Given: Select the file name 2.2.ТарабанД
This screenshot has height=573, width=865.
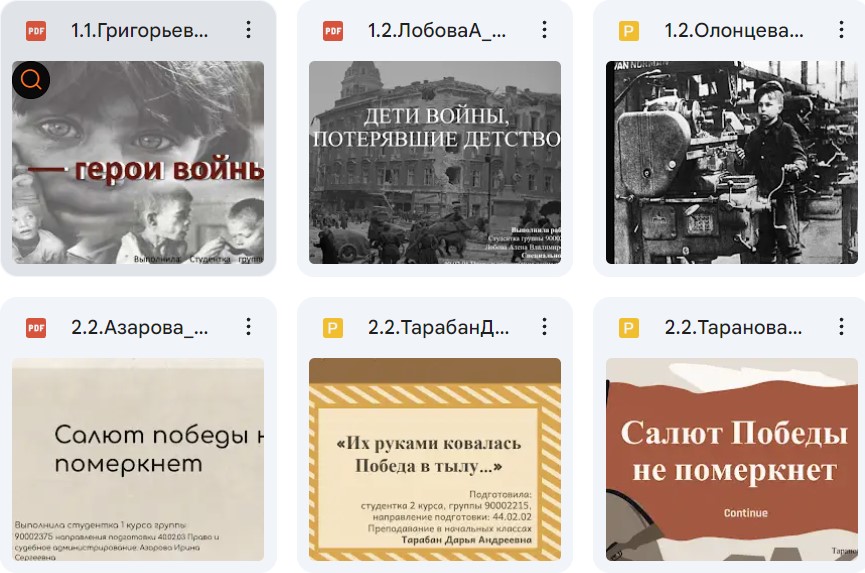Looking at the screenshot, I should point(439,328).
